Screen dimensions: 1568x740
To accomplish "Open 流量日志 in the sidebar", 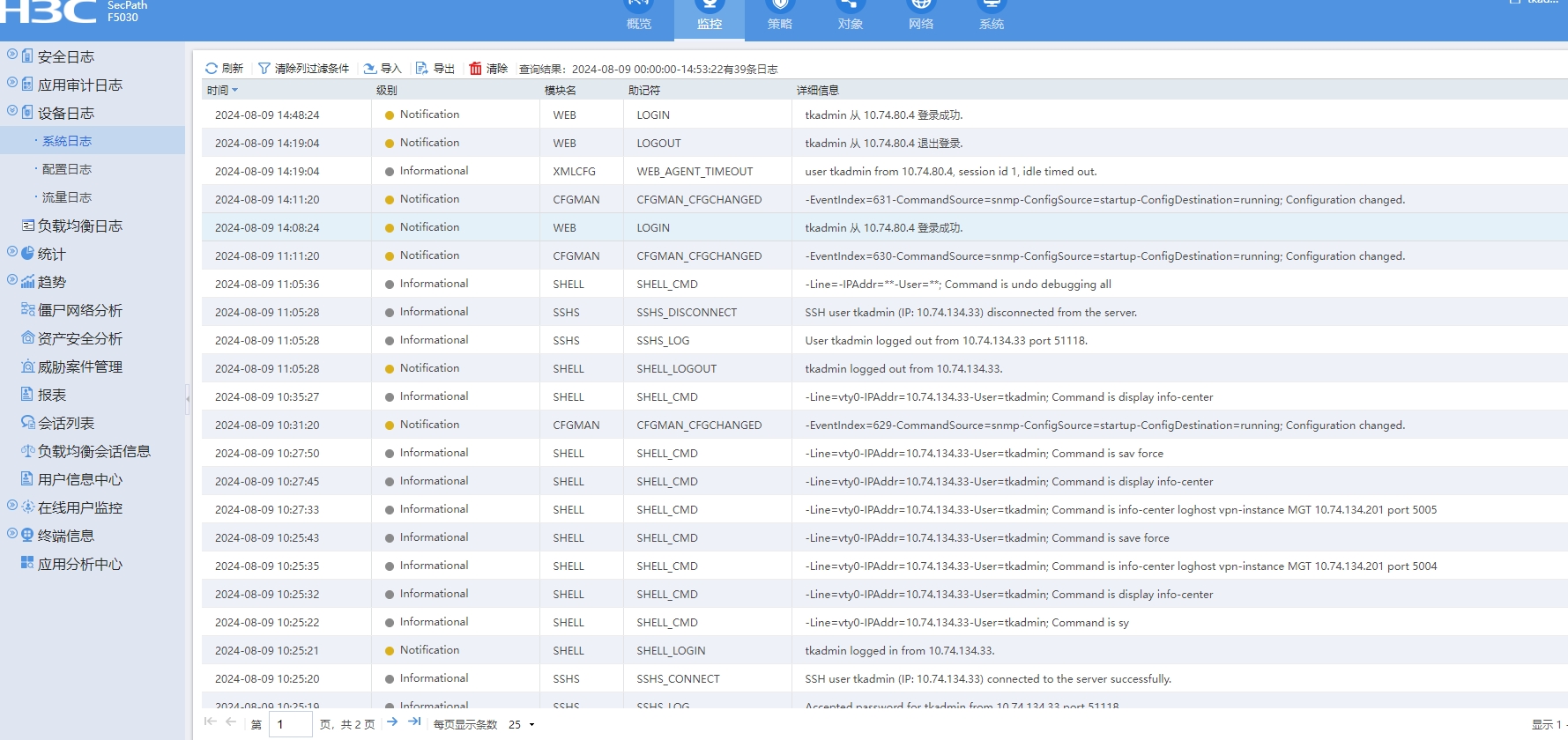I will tap(67, 197).
